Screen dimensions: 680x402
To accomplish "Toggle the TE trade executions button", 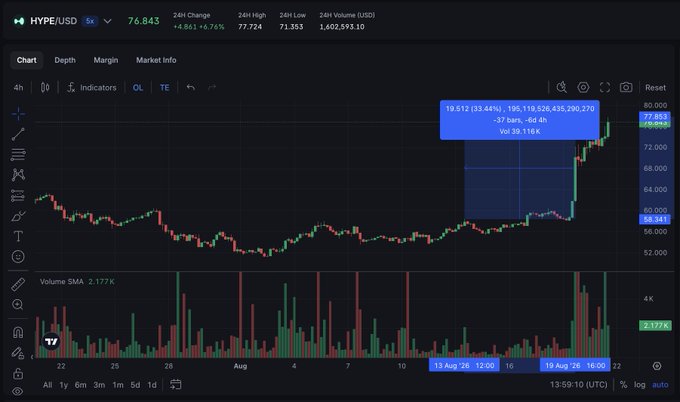I will point(164,88).
